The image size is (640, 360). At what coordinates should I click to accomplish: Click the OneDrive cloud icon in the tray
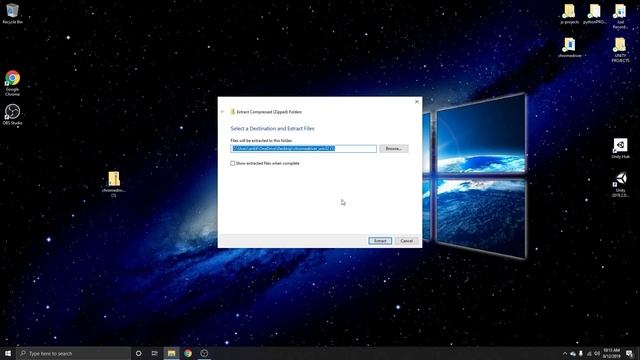click(573, 354)
